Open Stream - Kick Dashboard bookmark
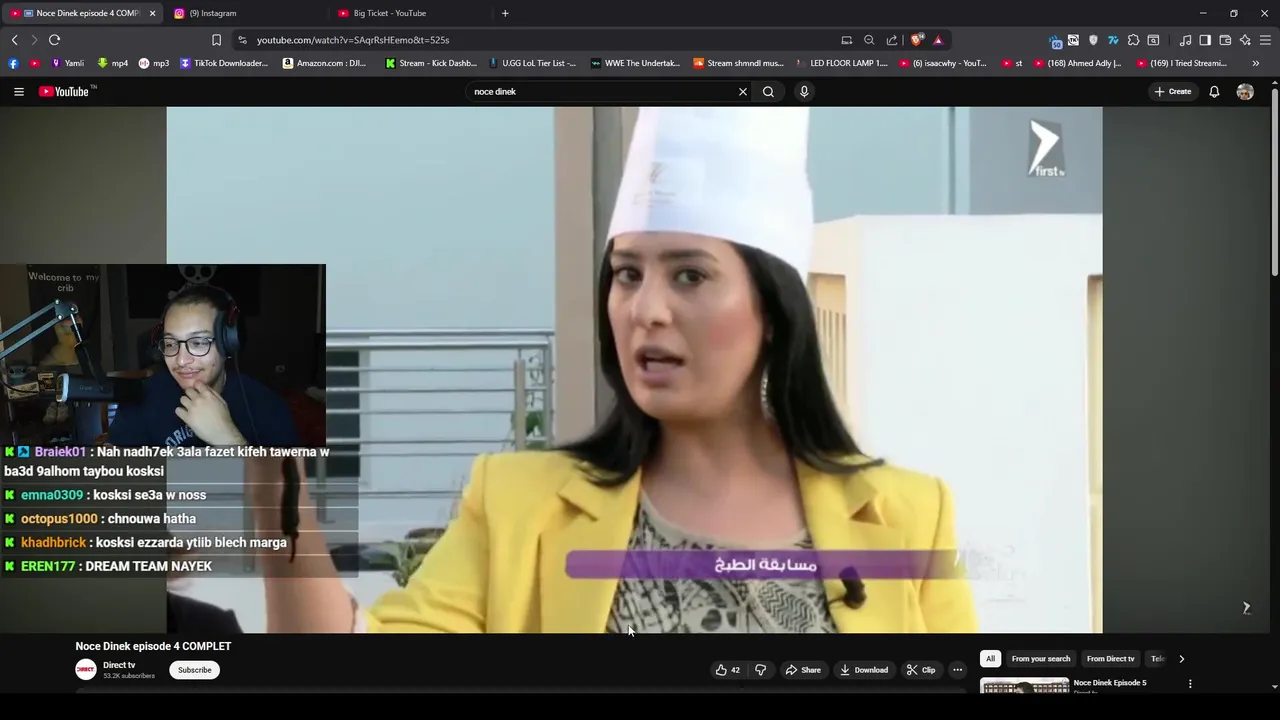Screen dimensions: 1280x720 (x=431, y=63)
